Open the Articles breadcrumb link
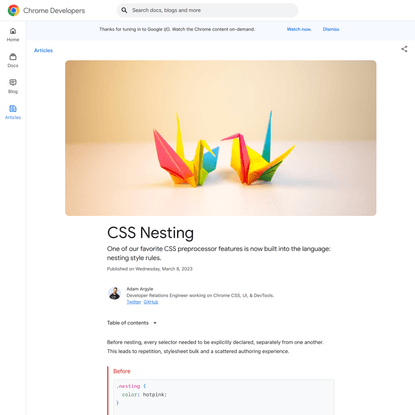 [43, 50]
